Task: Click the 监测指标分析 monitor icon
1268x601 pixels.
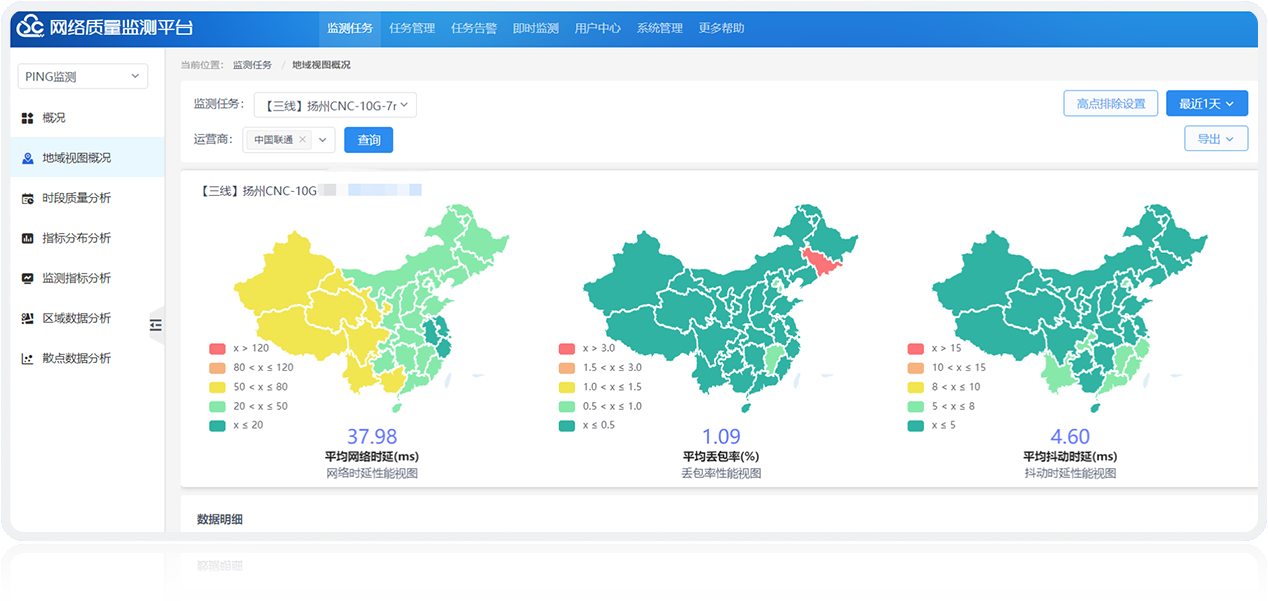Action: (x=28, y=278)
